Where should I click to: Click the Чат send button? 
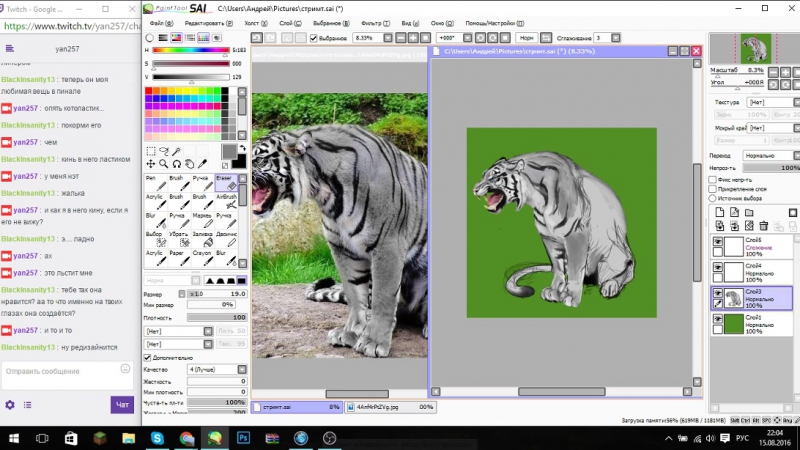[x=122, y=405]
